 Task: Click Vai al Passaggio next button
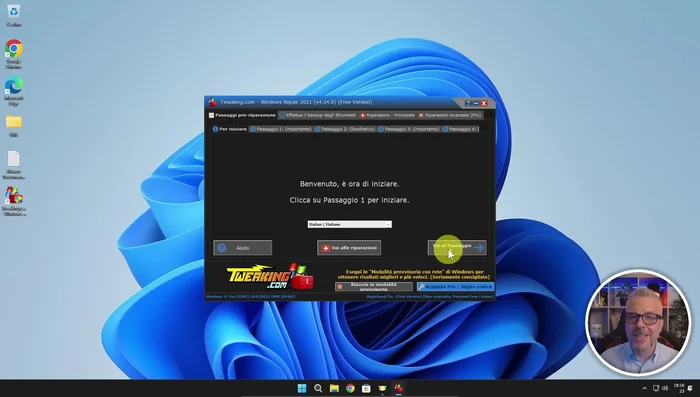(x=457, y=247)
